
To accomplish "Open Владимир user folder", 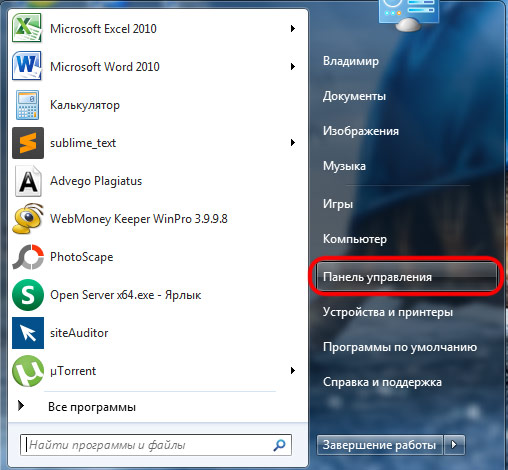I will (x=351, y=61).
